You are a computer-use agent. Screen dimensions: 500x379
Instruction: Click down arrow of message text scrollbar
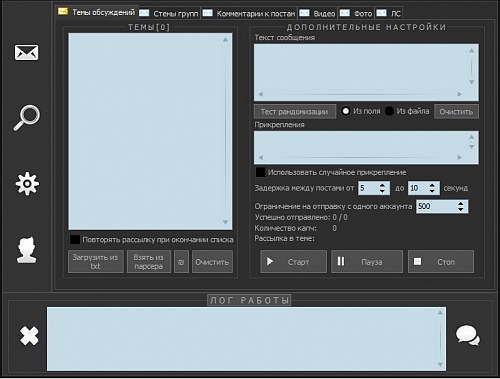coord(472,82)
